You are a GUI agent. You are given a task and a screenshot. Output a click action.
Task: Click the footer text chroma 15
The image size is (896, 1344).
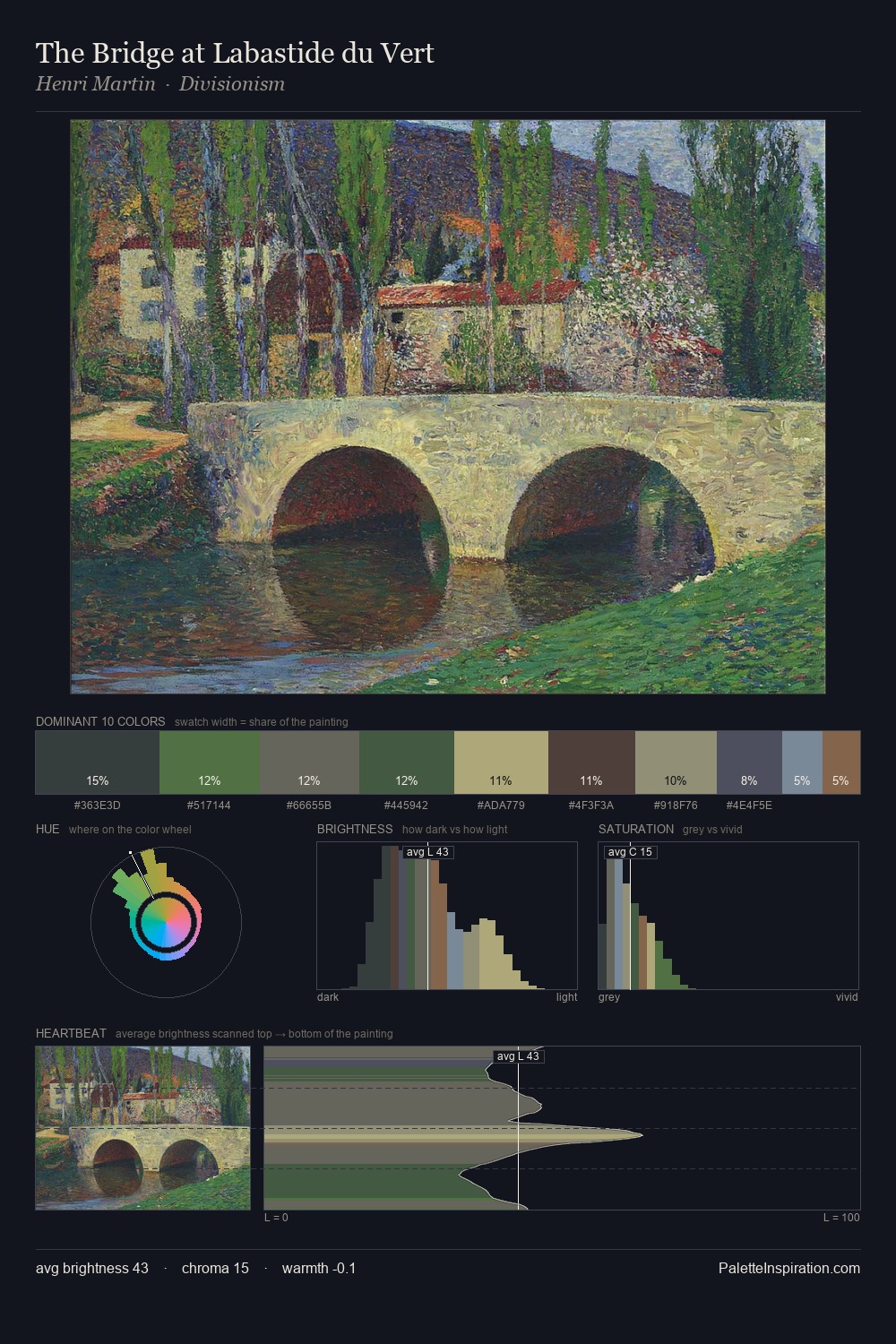click(x=215, y=1269)
